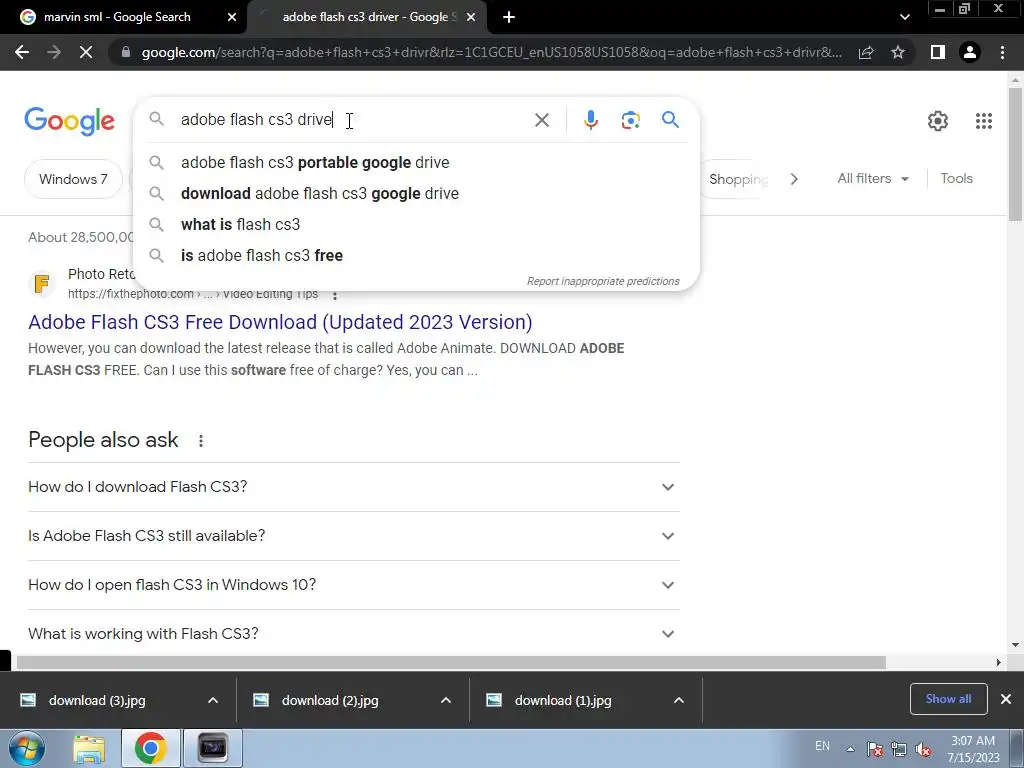The width and height of the screenshot is (1024, 768).
Task: Open Chrome side panel
Action: [x=938, y=52]
